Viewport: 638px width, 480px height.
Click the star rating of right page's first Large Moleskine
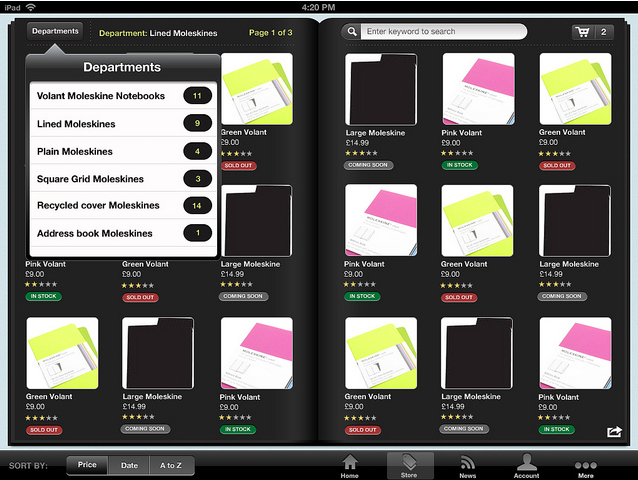361,153
